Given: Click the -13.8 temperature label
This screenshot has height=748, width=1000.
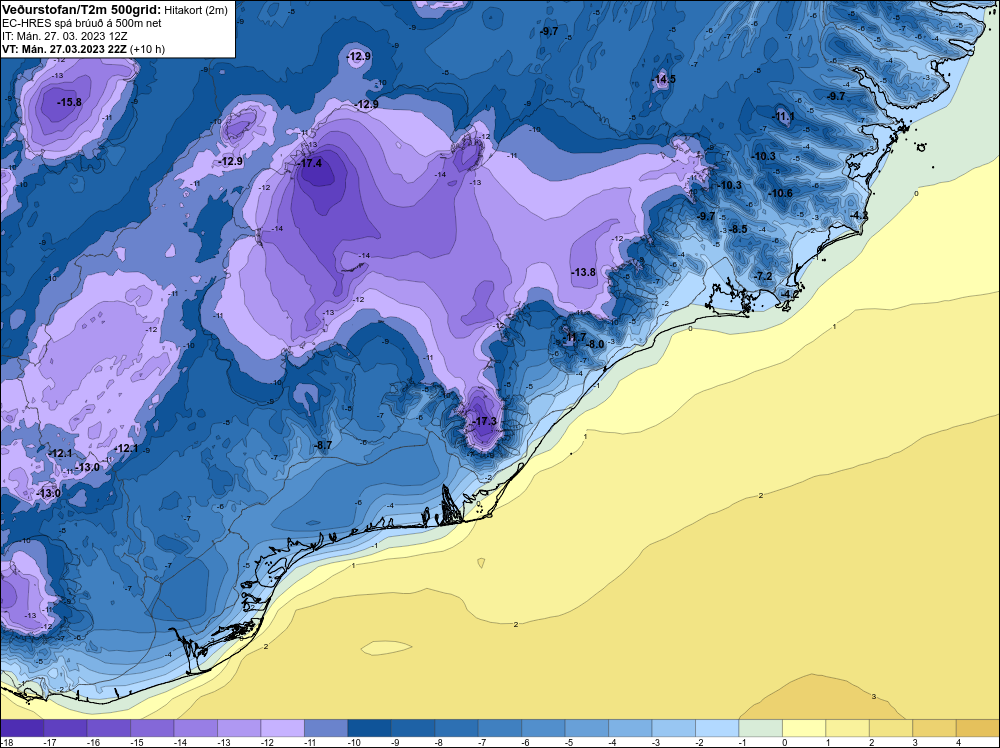Looking at the screenshot, I should (583, 272).
